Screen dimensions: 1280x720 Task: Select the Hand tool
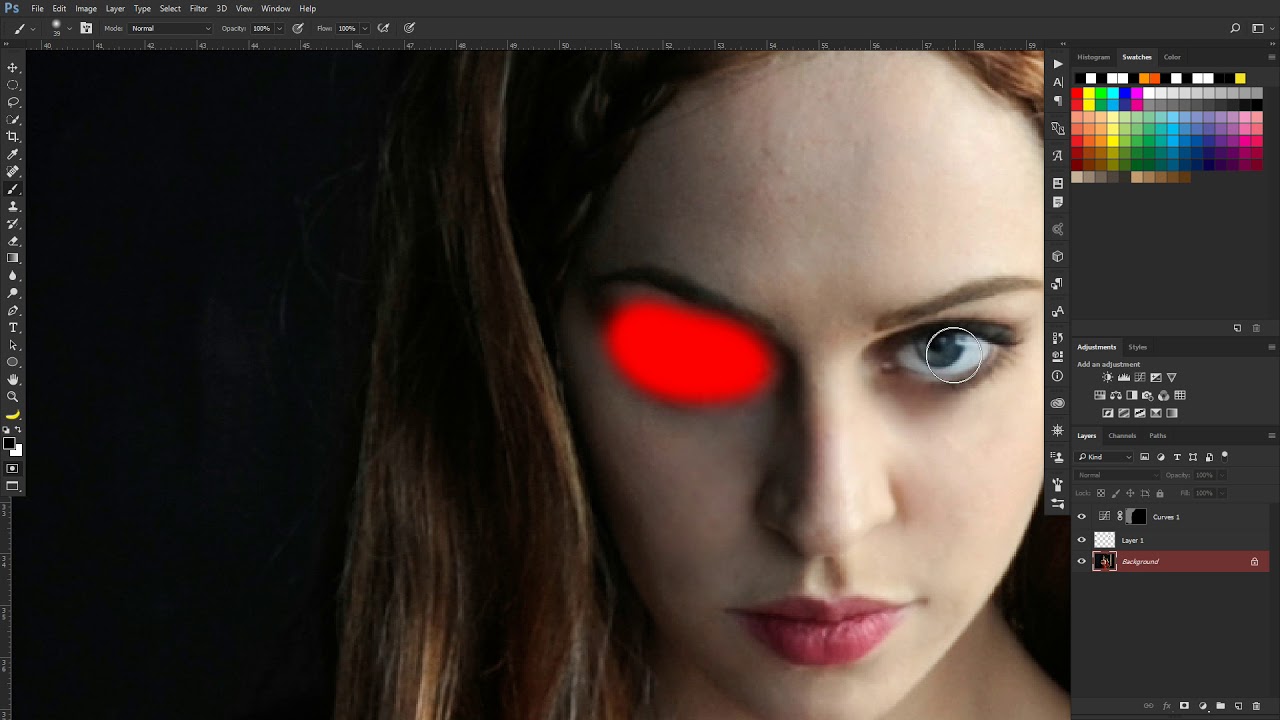13,379
